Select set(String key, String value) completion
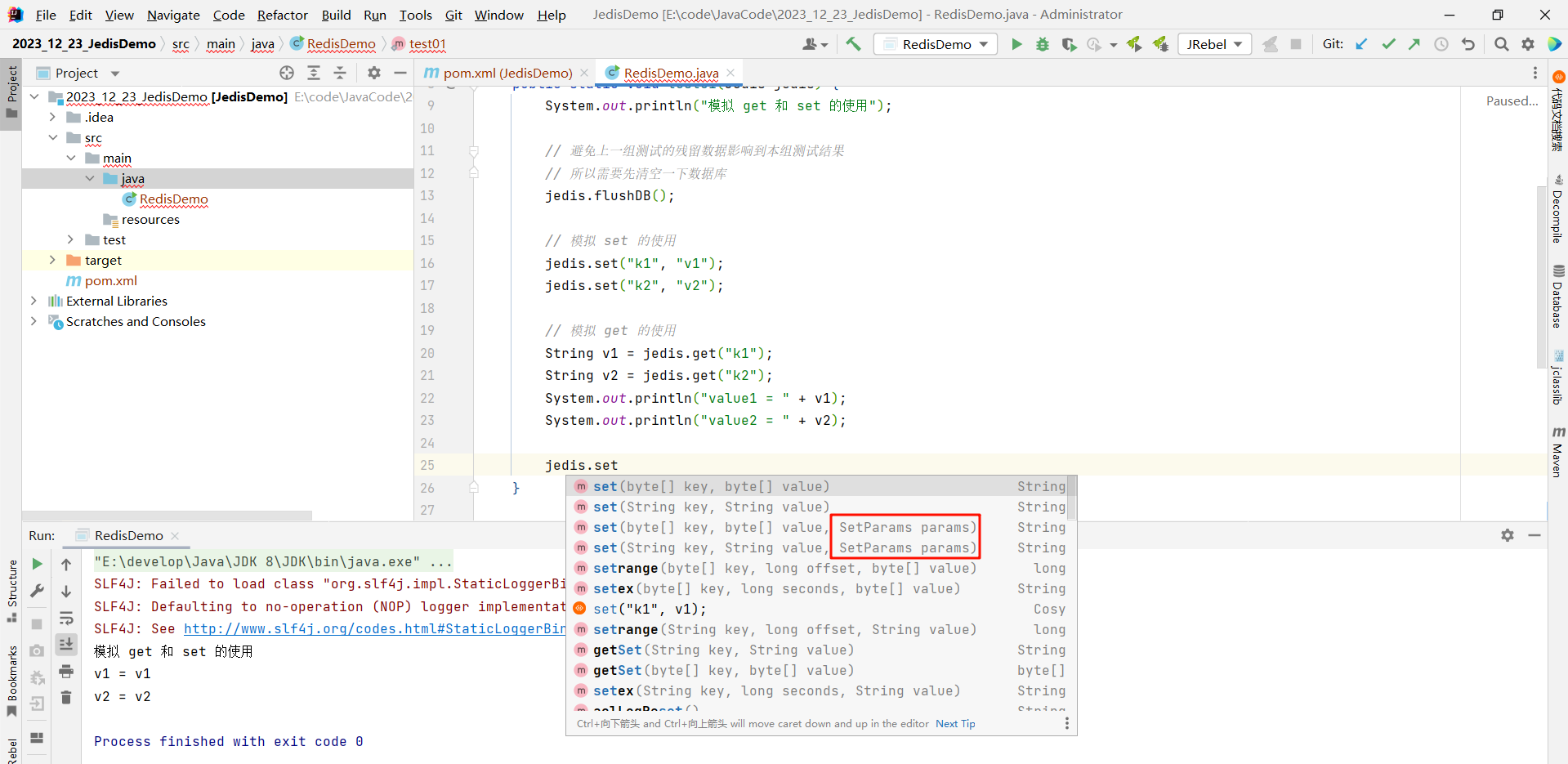The width and height of the screenshot is (1568, 764). pos(820,507)
